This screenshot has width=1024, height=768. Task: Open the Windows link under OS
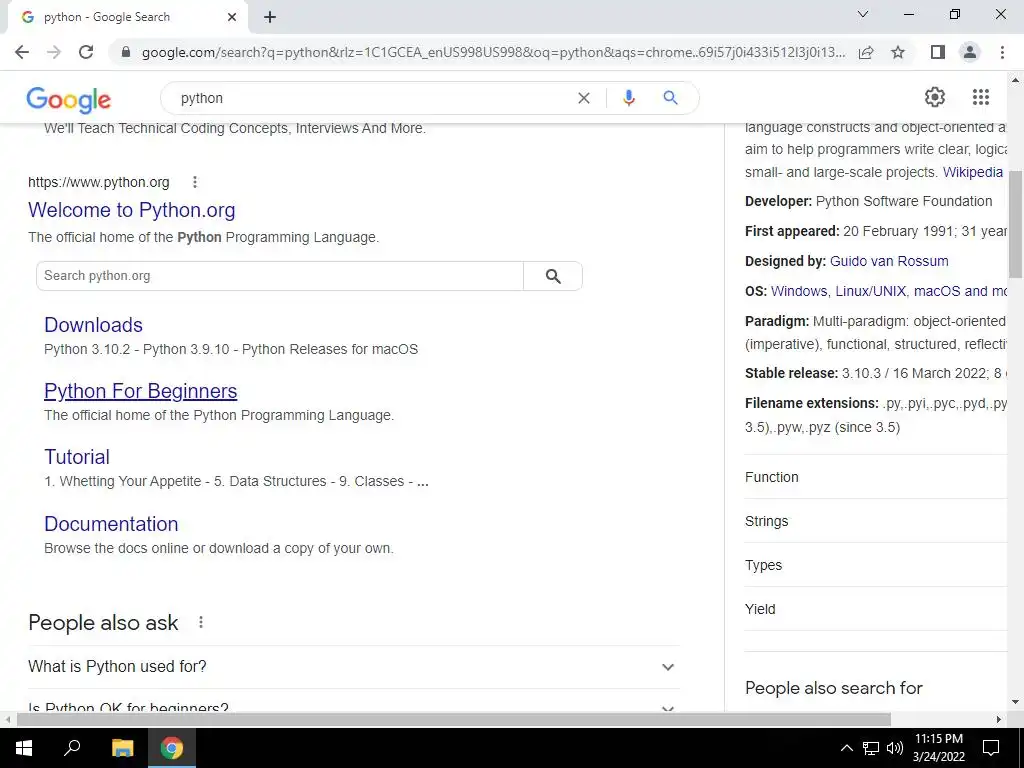[799, 291]
